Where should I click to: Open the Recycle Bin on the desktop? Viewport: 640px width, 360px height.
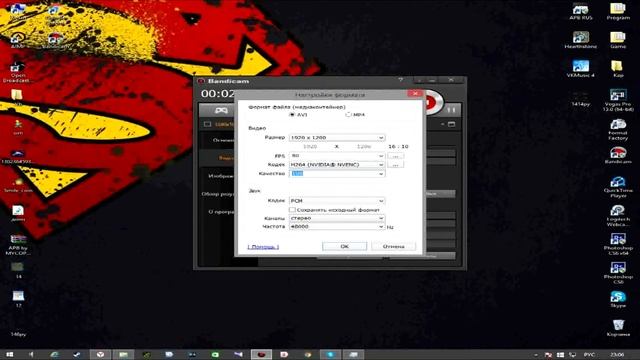[618, 328]
